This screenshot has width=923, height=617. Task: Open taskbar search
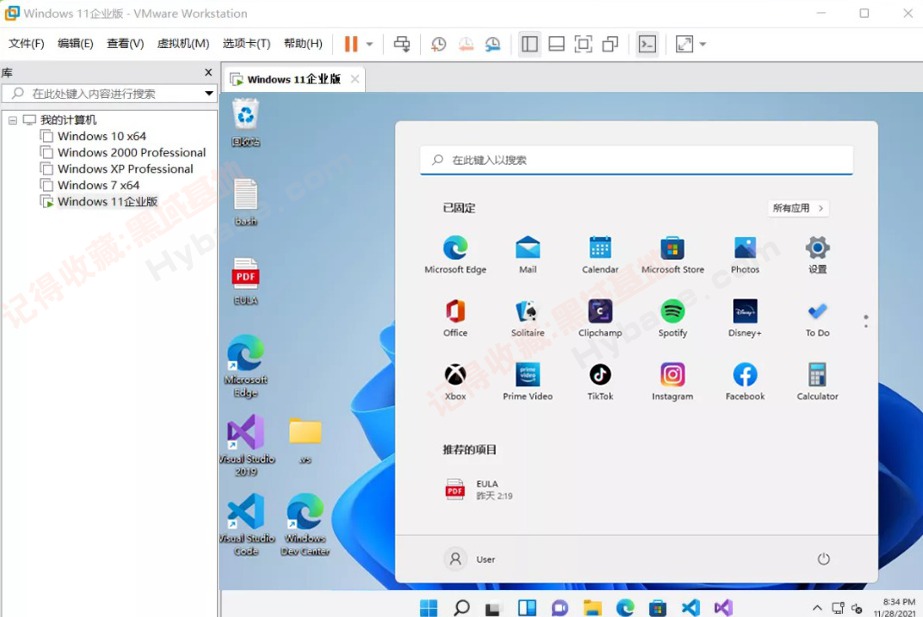pyautogui.click(x=462, y=607)
